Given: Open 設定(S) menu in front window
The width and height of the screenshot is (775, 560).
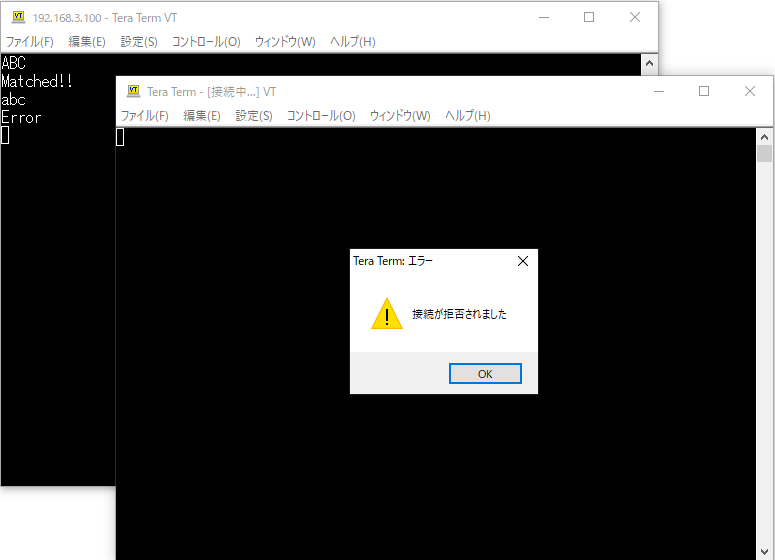Looking at the screenshot, I should pyautogui.click(x=254, y=116).
